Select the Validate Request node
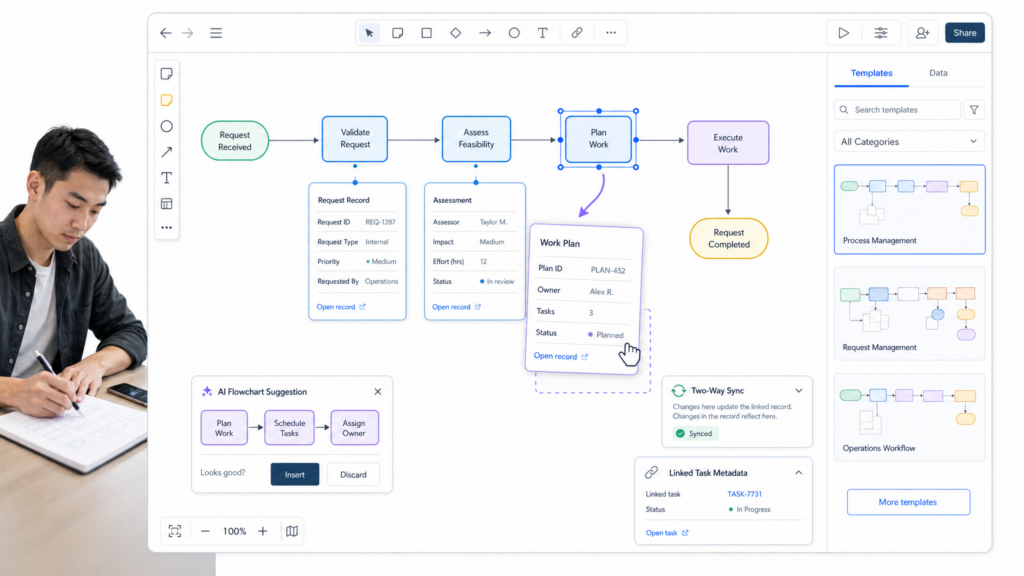 [x=355, y=138]
